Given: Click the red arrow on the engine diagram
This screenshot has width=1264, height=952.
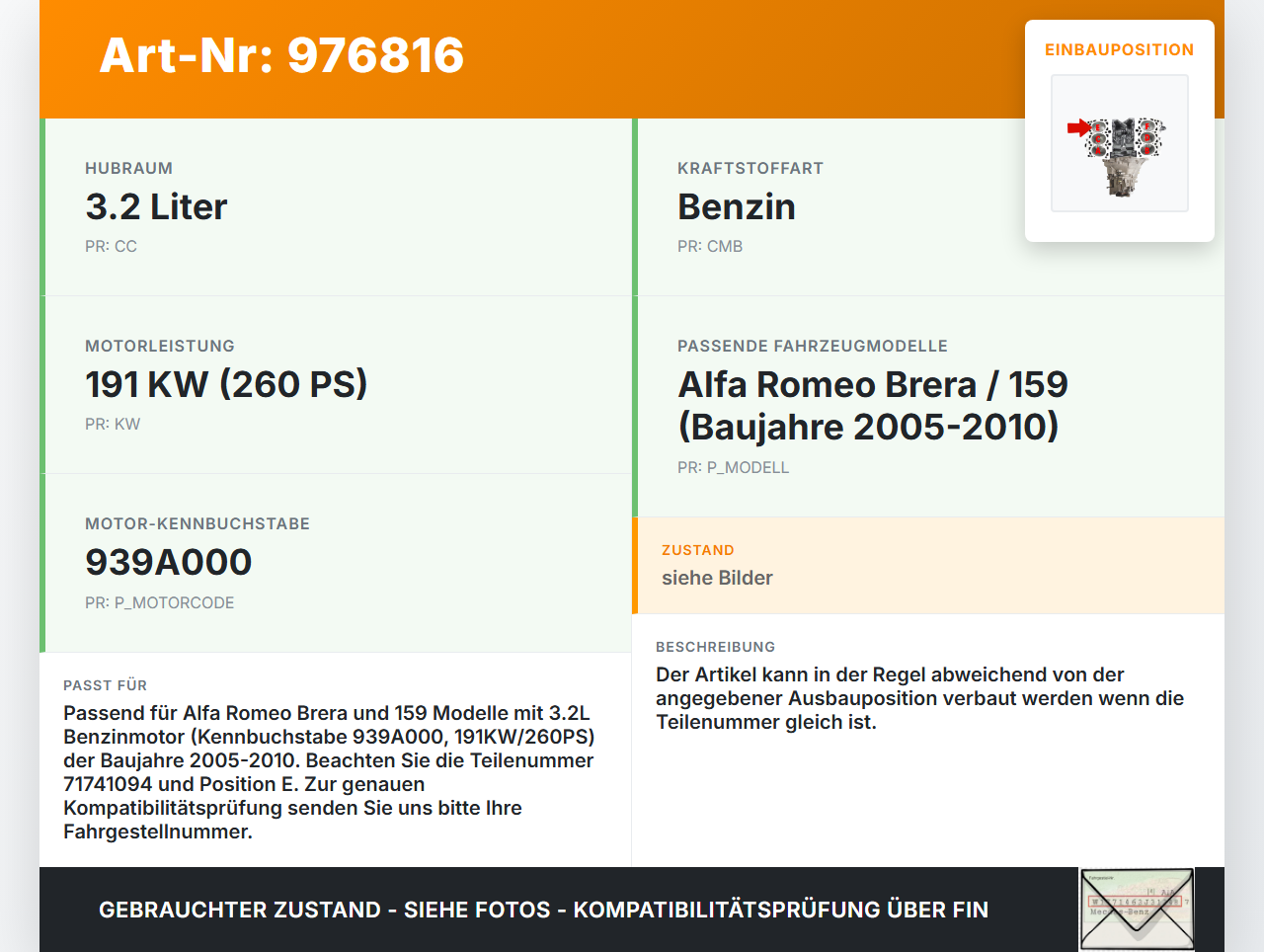Looking at the screenshot, I should tap(1077, 127).
